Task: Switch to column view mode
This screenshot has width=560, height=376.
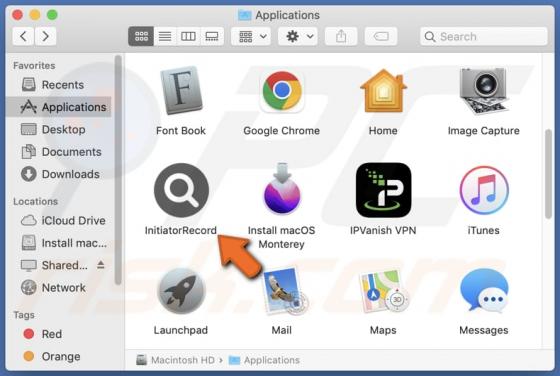Action: click(x=188, y=36)
